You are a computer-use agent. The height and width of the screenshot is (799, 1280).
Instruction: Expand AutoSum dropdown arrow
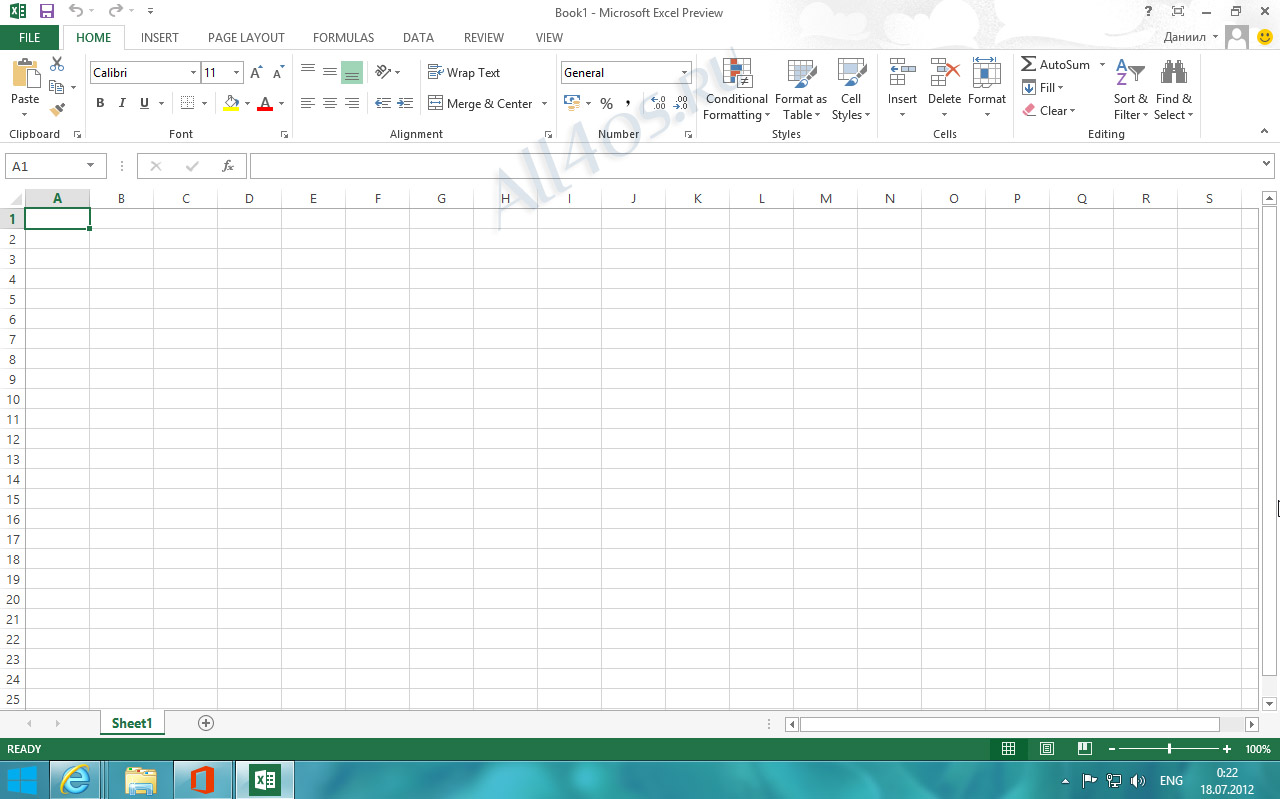pos(1103,64)
